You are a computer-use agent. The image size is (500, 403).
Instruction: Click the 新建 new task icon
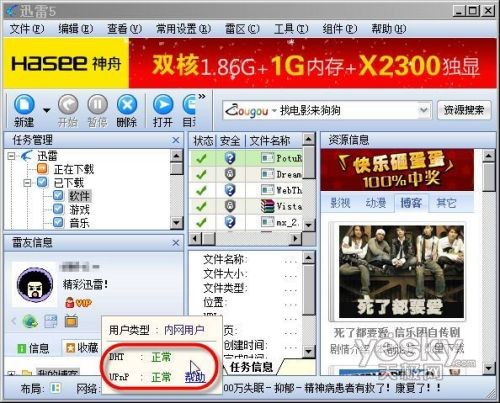(x=24, y=105)
